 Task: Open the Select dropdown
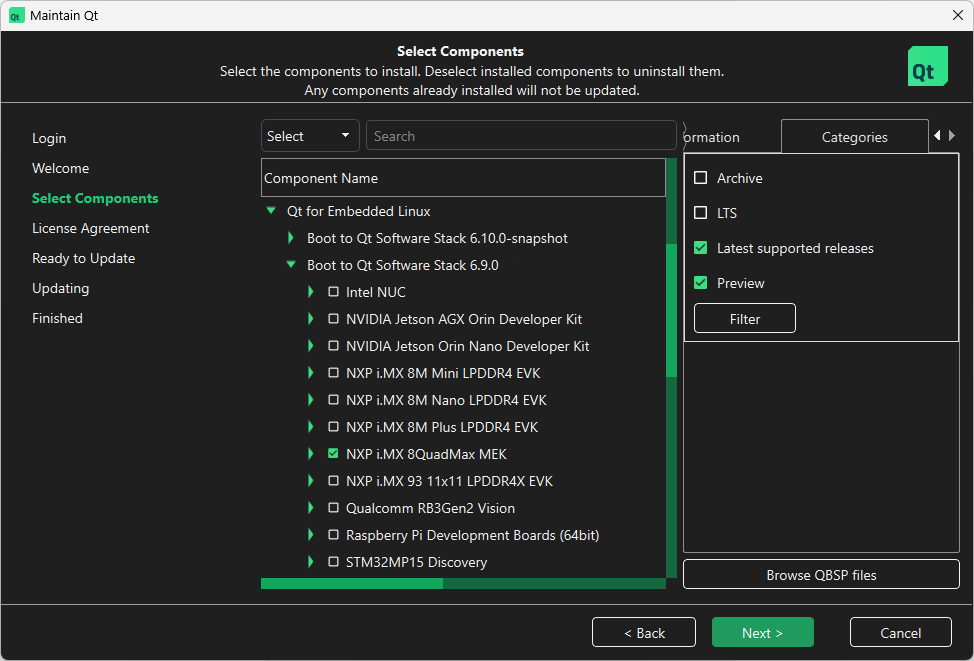pos(310,135)
